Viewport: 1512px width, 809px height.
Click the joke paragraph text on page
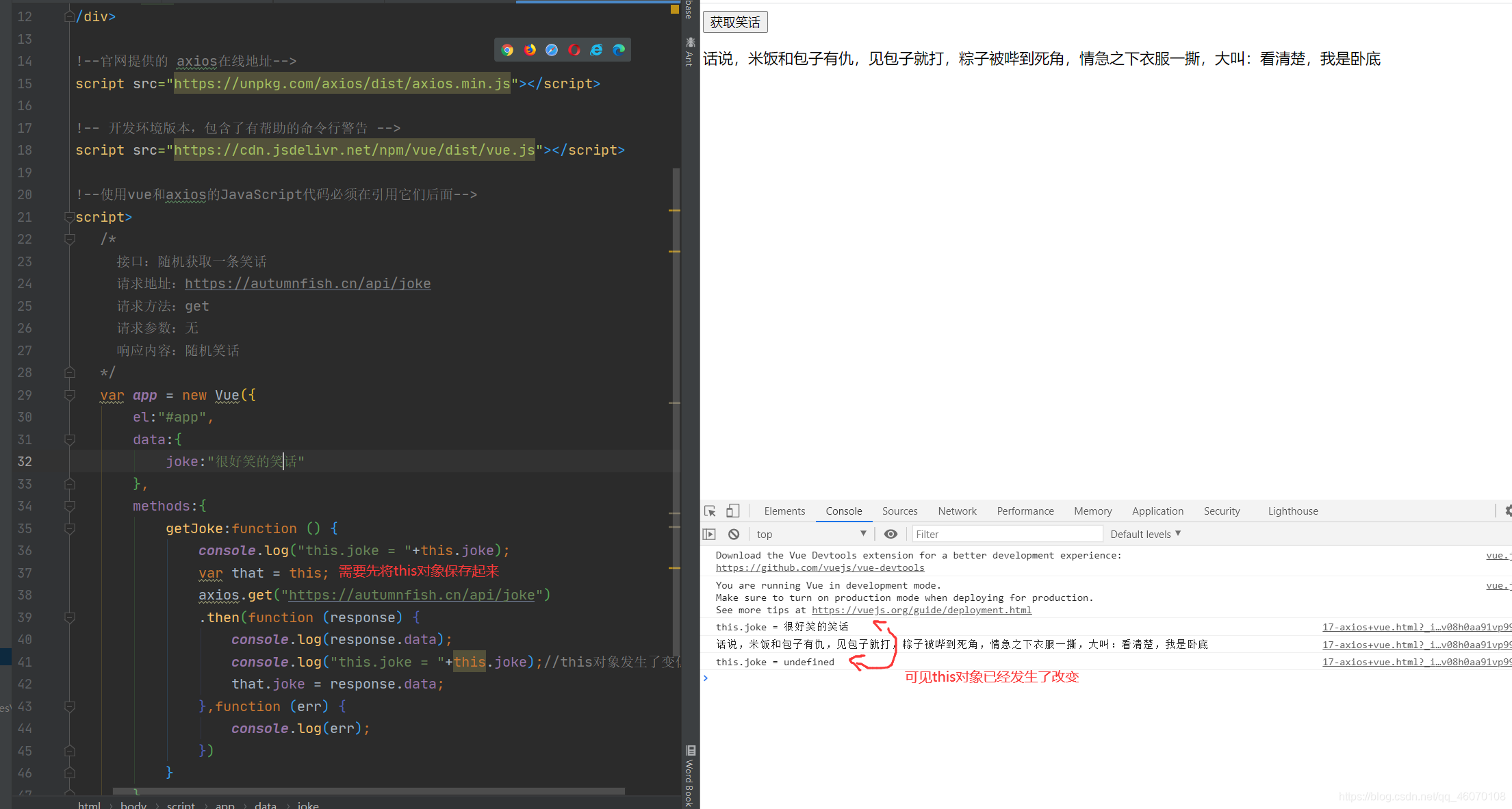click(x=1042, y=59)
